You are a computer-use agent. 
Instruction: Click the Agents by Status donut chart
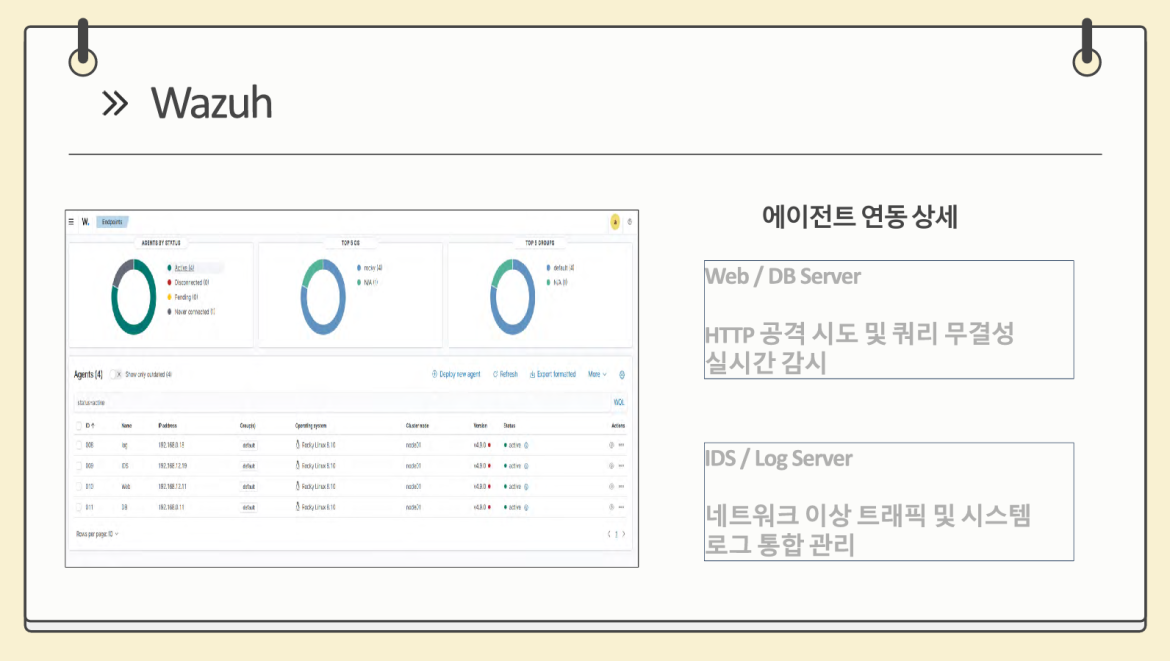point(134,297)
